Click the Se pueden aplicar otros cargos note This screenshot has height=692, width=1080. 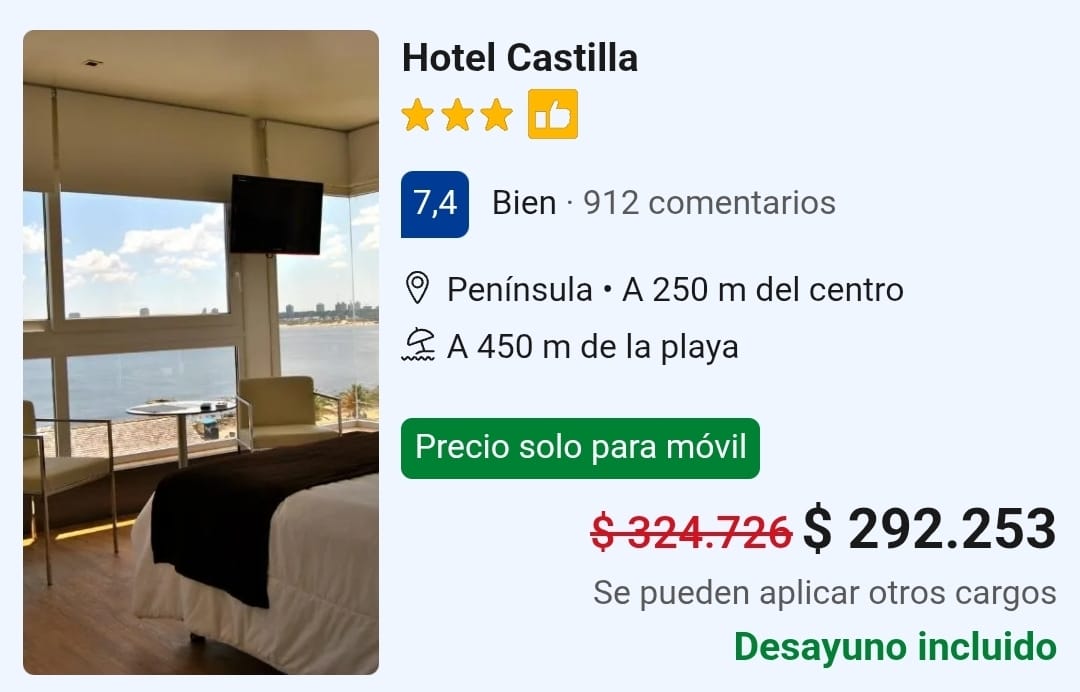(x=825, y=594)
